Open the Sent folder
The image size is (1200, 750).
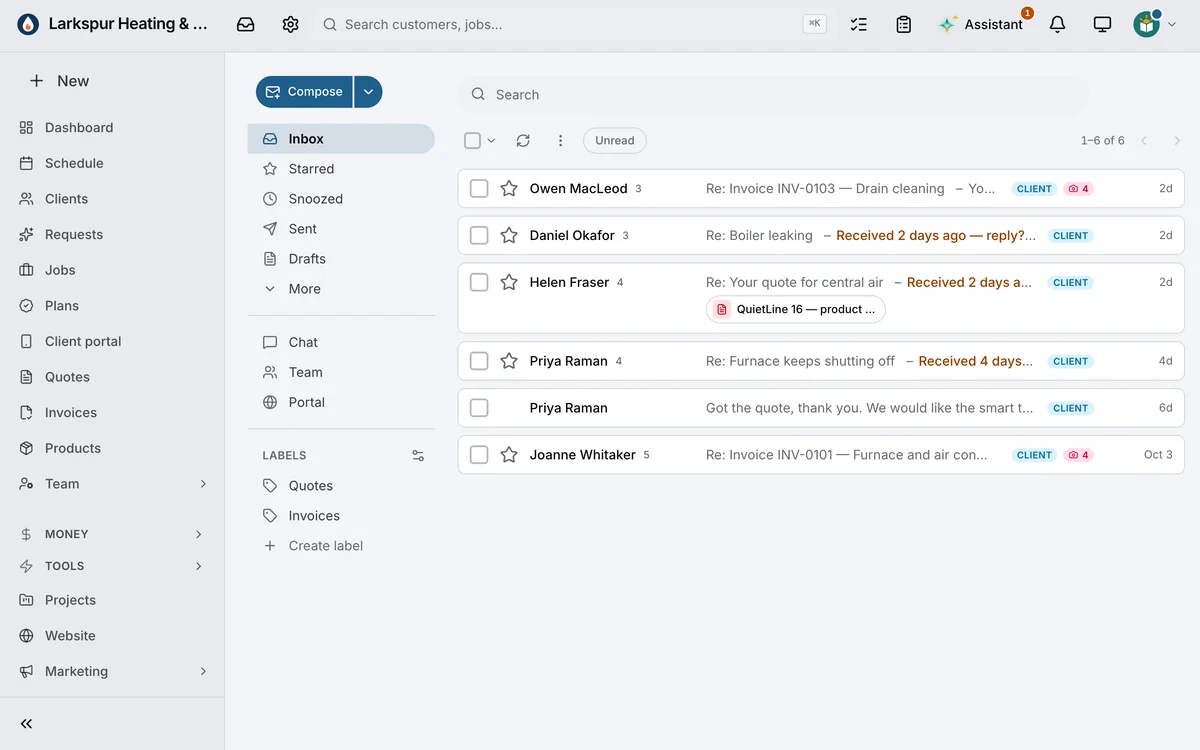[341, 229]
